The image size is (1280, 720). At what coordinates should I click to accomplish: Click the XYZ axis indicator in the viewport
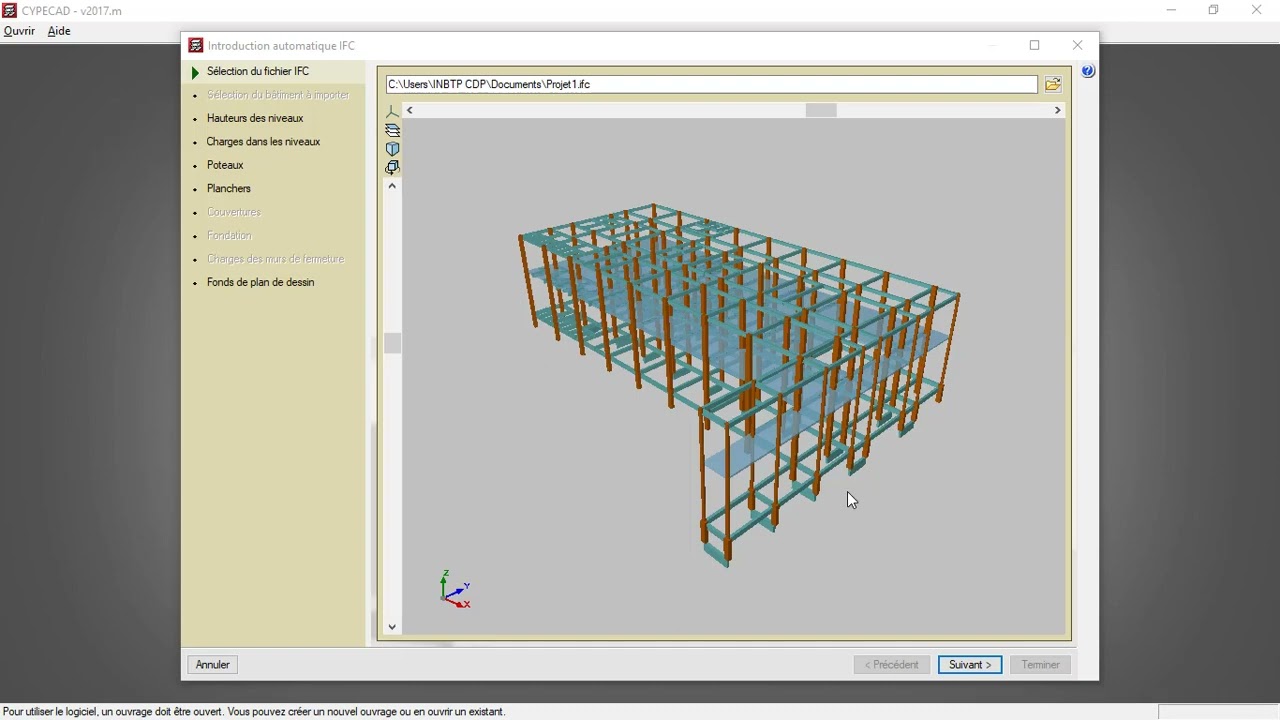tap(455, 590)
